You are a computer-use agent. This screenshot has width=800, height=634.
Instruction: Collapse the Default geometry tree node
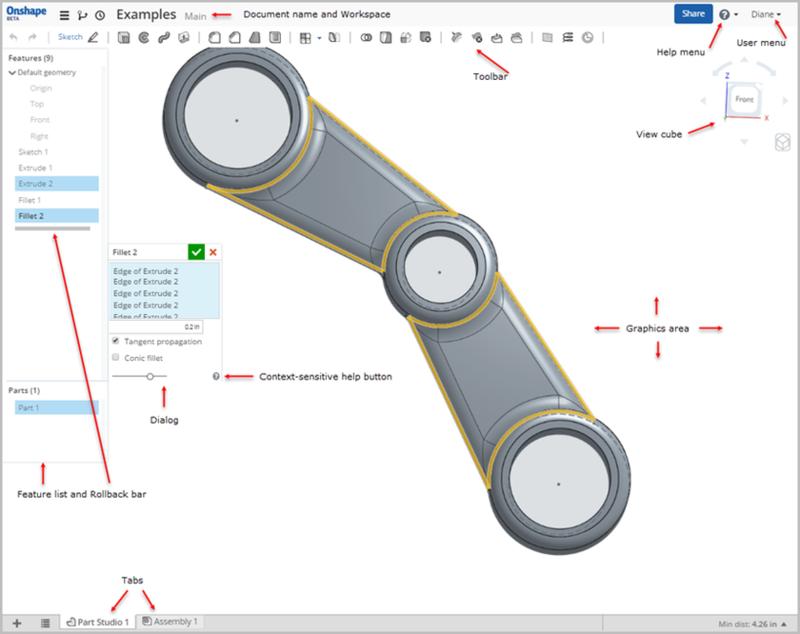pyautogui.click(x=12, y=73)
